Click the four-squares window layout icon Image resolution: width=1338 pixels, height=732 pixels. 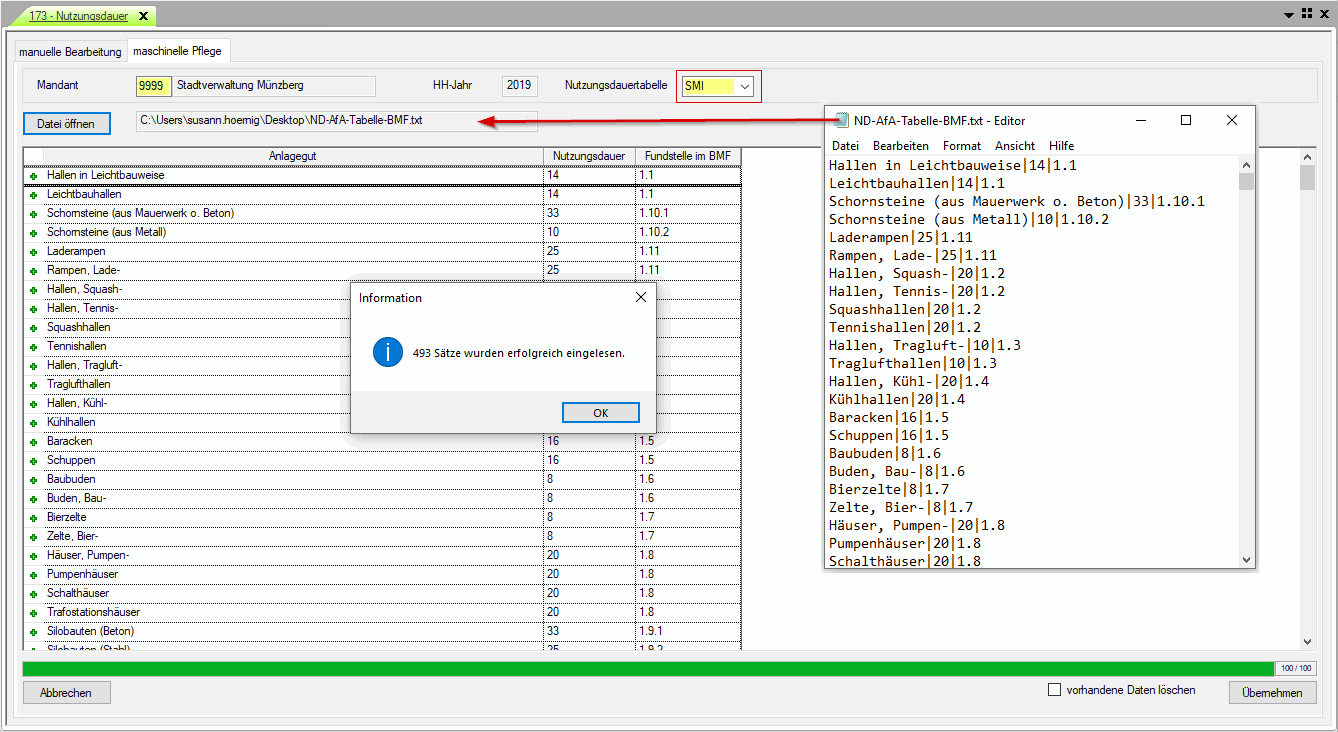(x=1306, y=14)
